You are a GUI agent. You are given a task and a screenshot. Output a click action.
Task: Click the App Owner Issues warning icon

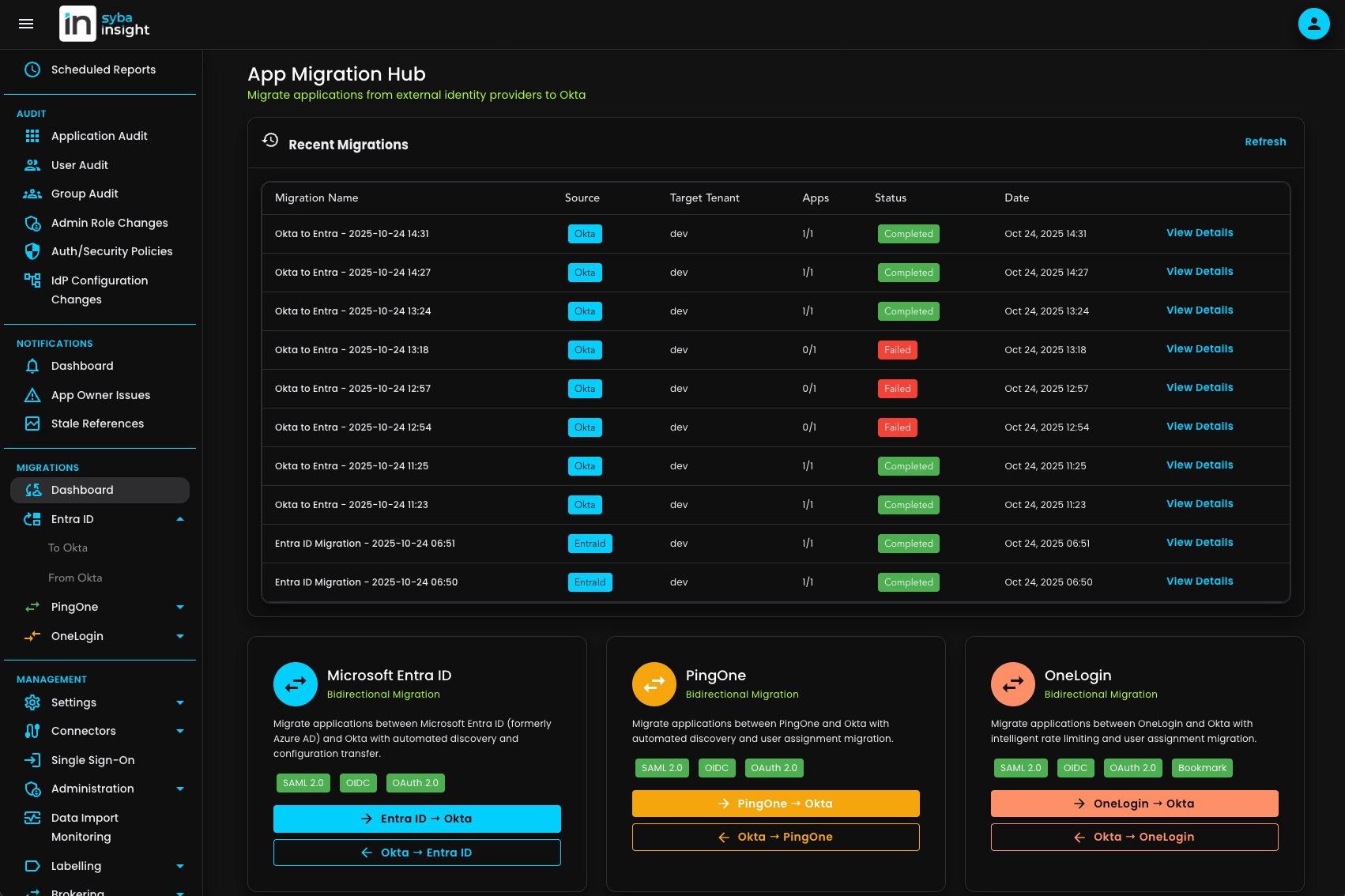pyautogui.click(x=32, y=394)
